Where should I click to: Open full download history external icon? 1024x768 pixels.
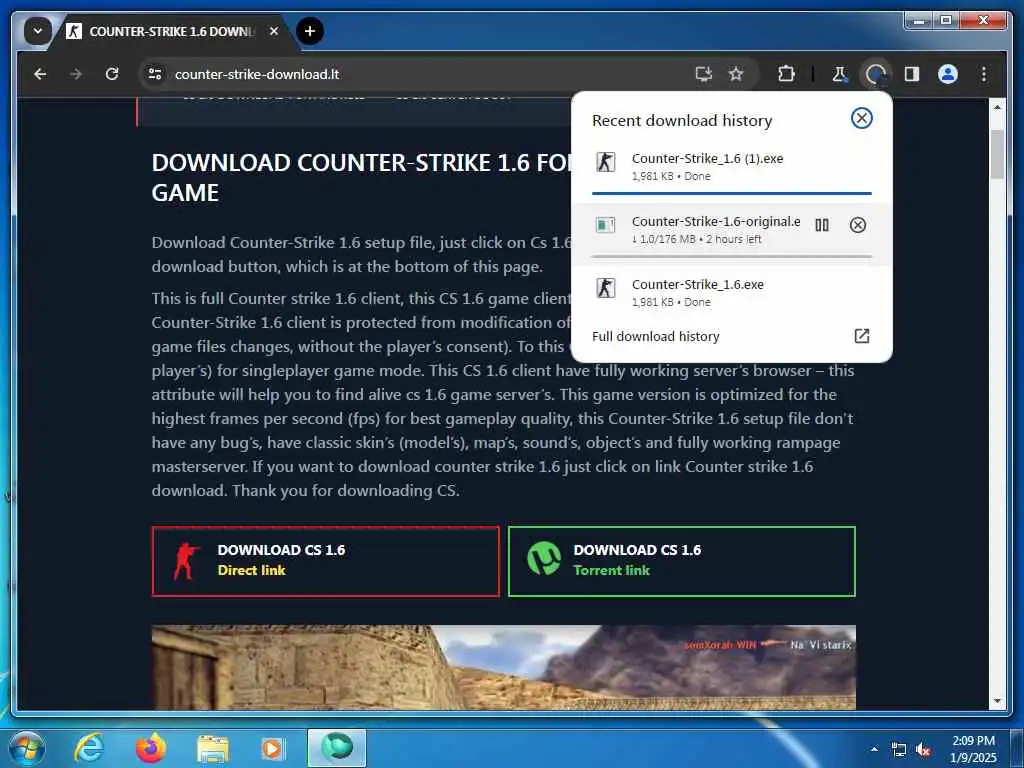point(861,336)
